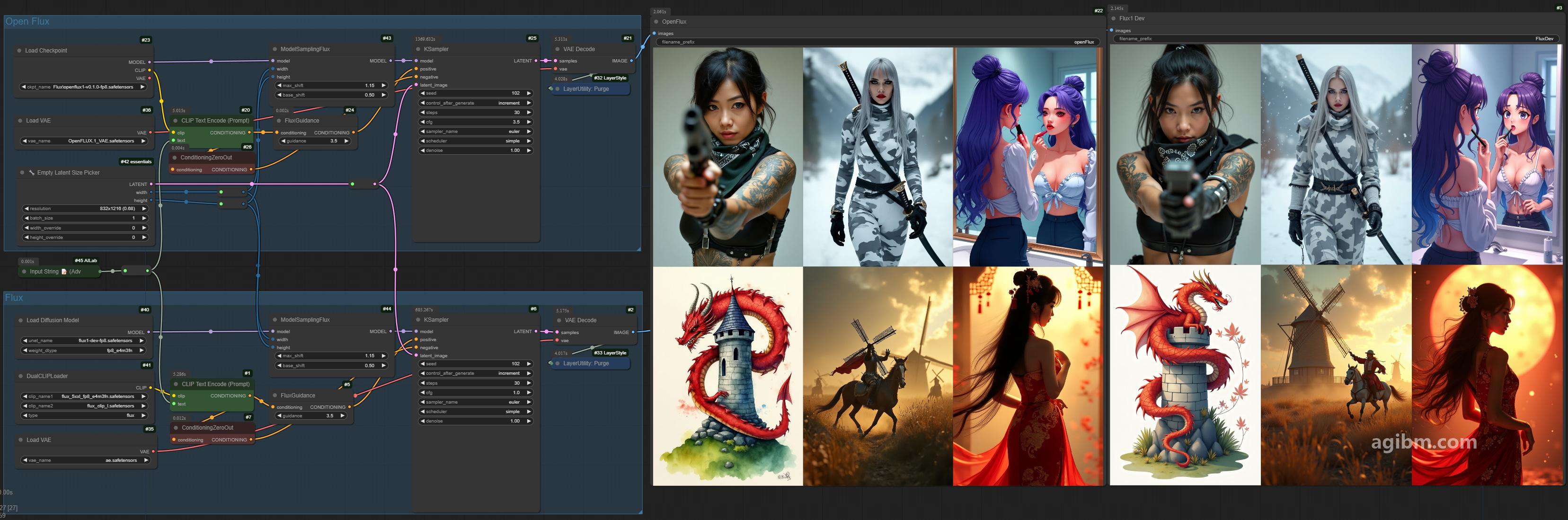Image resolution: width=1568 pixels, height=520 pixels.
Task: Open the ckpt_name combo in Load Checkpoint
Action: (84, 87)
